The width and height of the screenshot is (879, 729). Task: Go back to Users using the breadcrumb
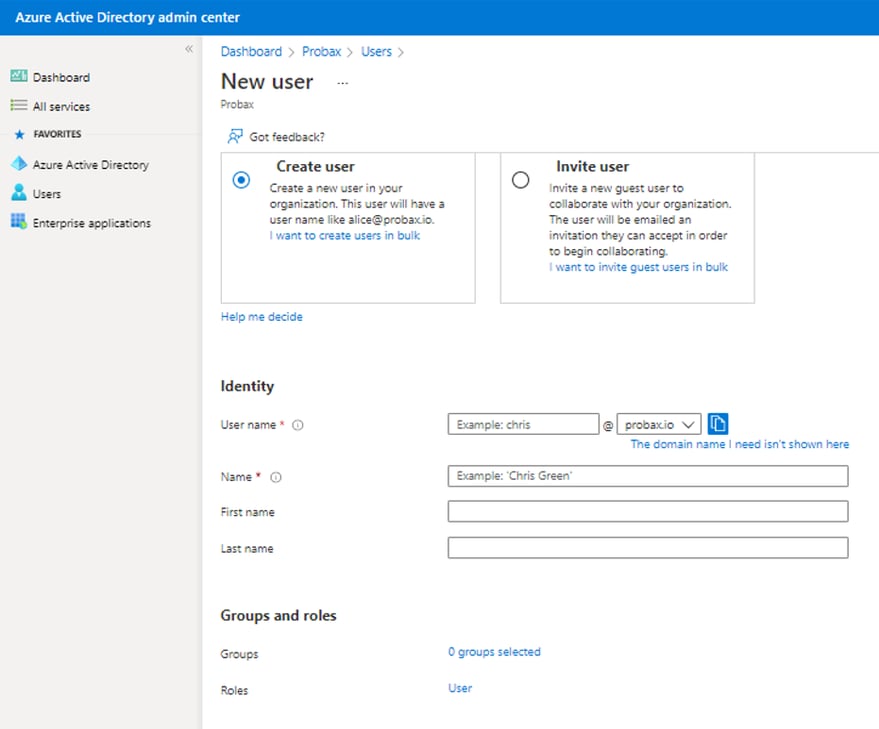375,51
